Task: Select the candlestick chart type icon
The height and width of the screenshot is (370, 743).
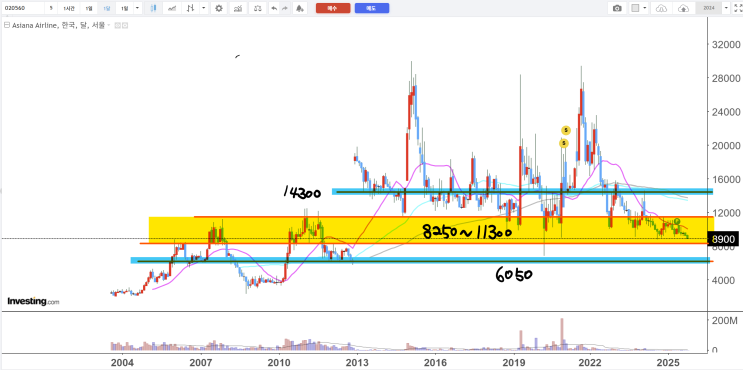Action: pos(153,8)
